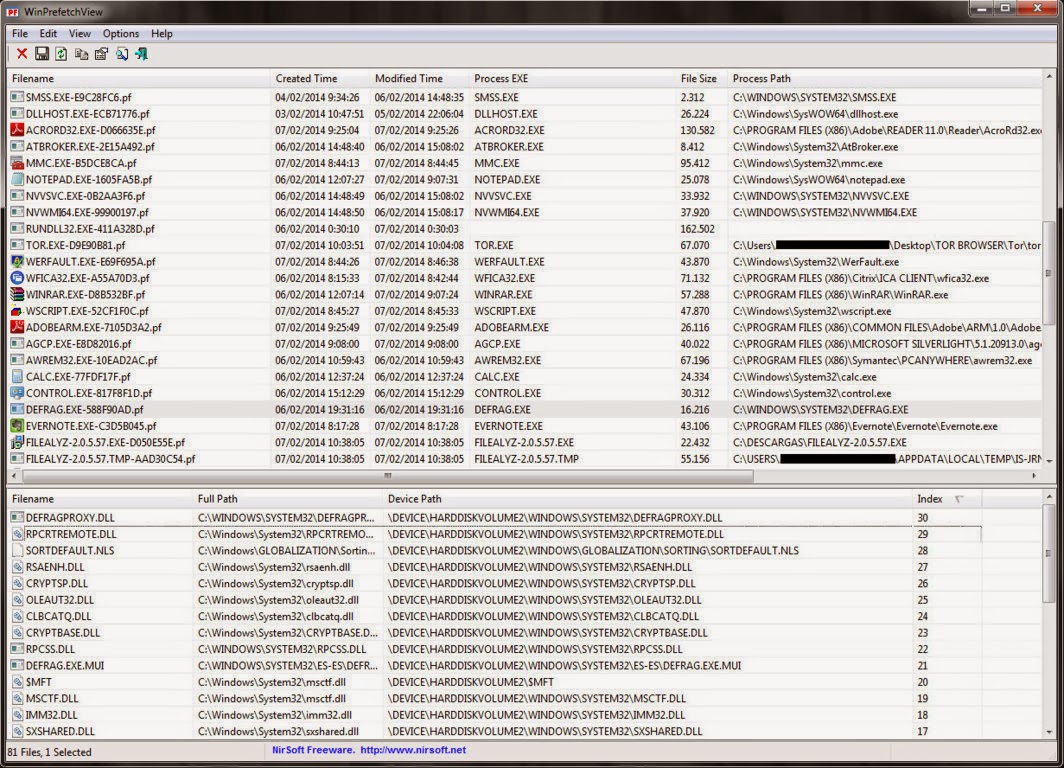Click the upper list scroll down arrow

(x=1048, y=461)
